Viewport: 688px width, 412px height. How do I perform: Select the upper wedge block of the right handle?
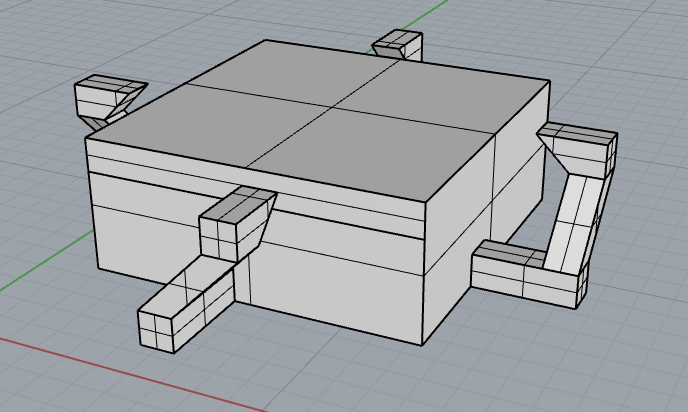pyautogui.click(x=579, y=149)
